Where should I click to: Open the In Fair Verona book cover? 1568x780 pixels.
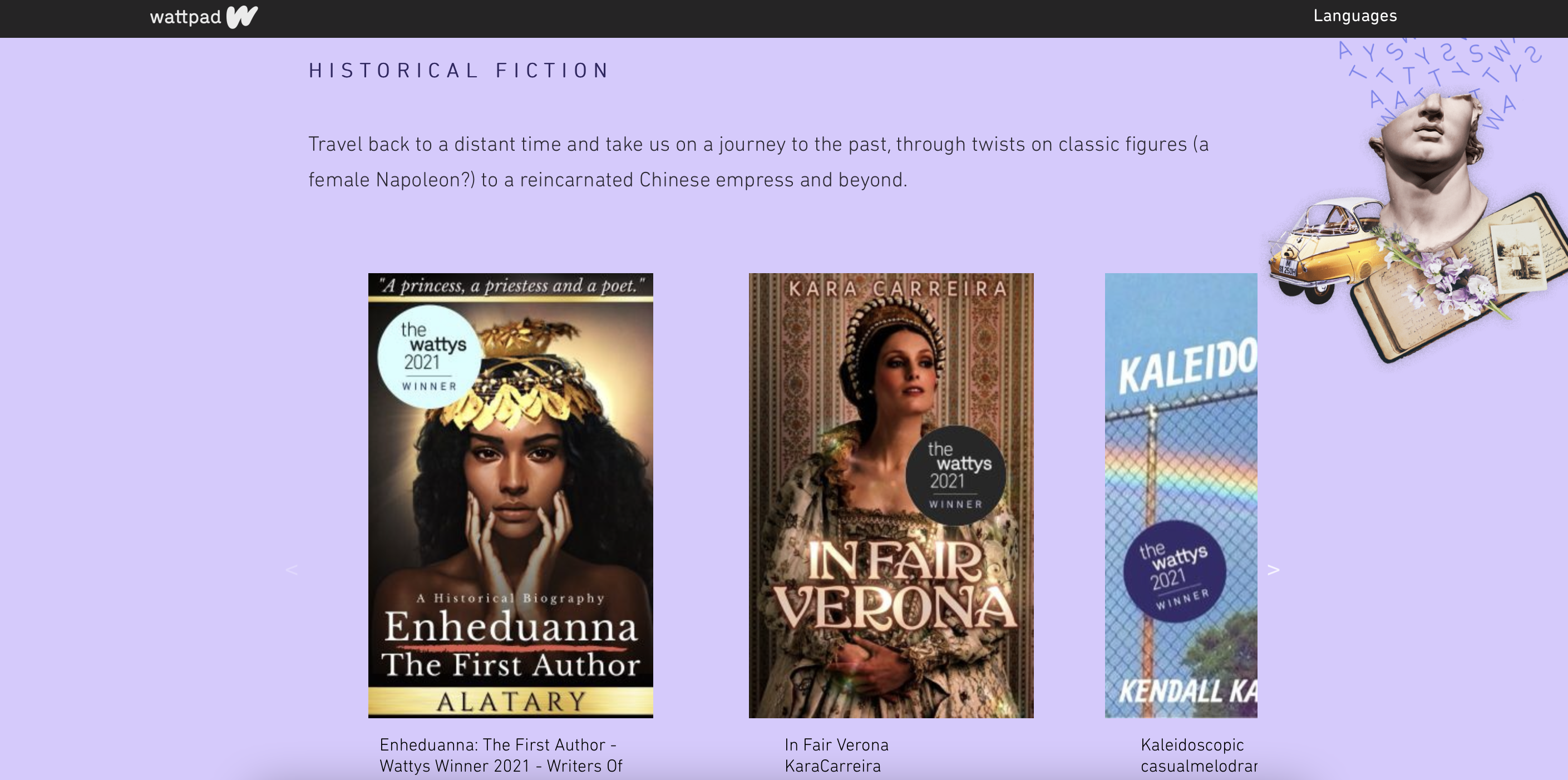click(890, 495)
